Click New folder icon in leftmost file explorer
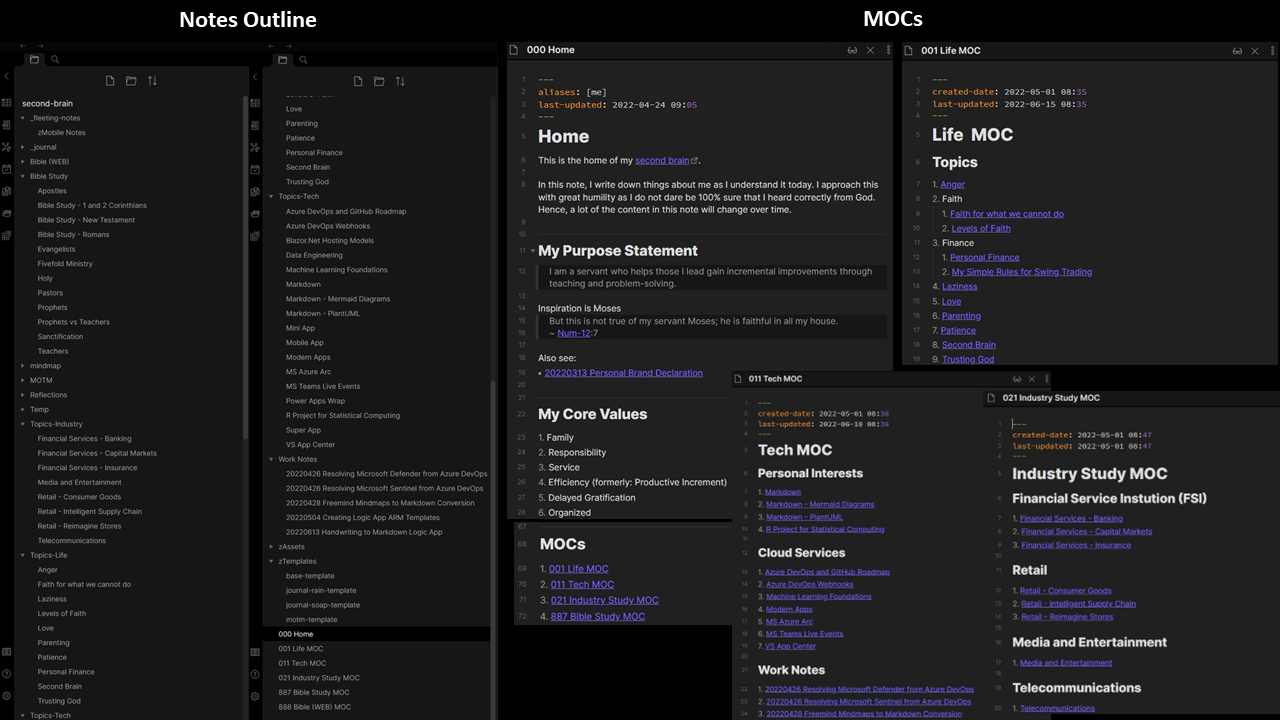 point(131,81)
